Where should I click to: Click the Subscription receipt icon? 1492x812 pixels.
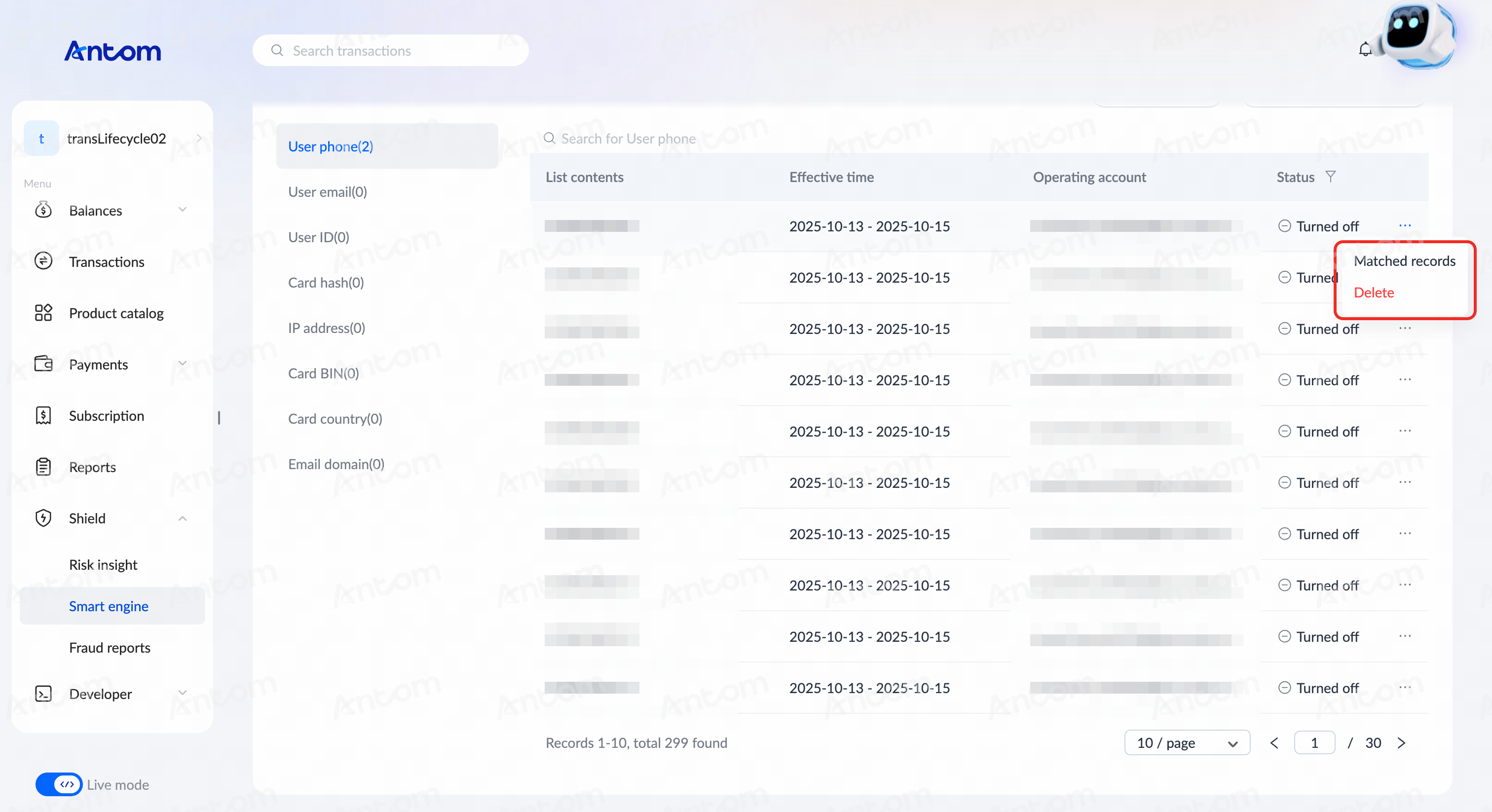tap(43, 415)
